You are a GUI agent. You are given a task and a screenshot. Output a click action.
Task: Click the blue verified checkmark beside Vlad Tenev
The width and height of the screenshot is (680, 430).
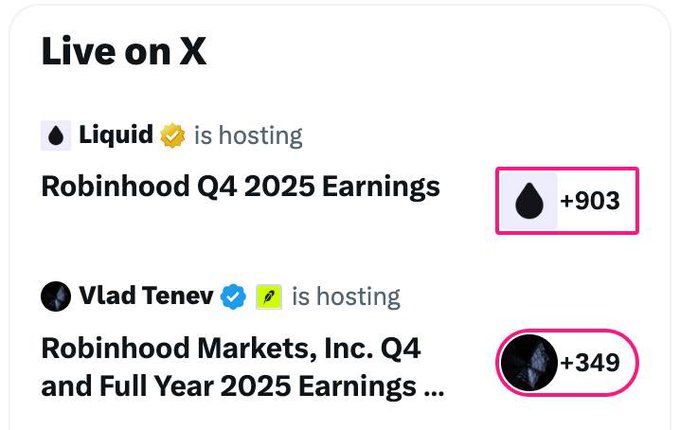[x=233, y=296]
